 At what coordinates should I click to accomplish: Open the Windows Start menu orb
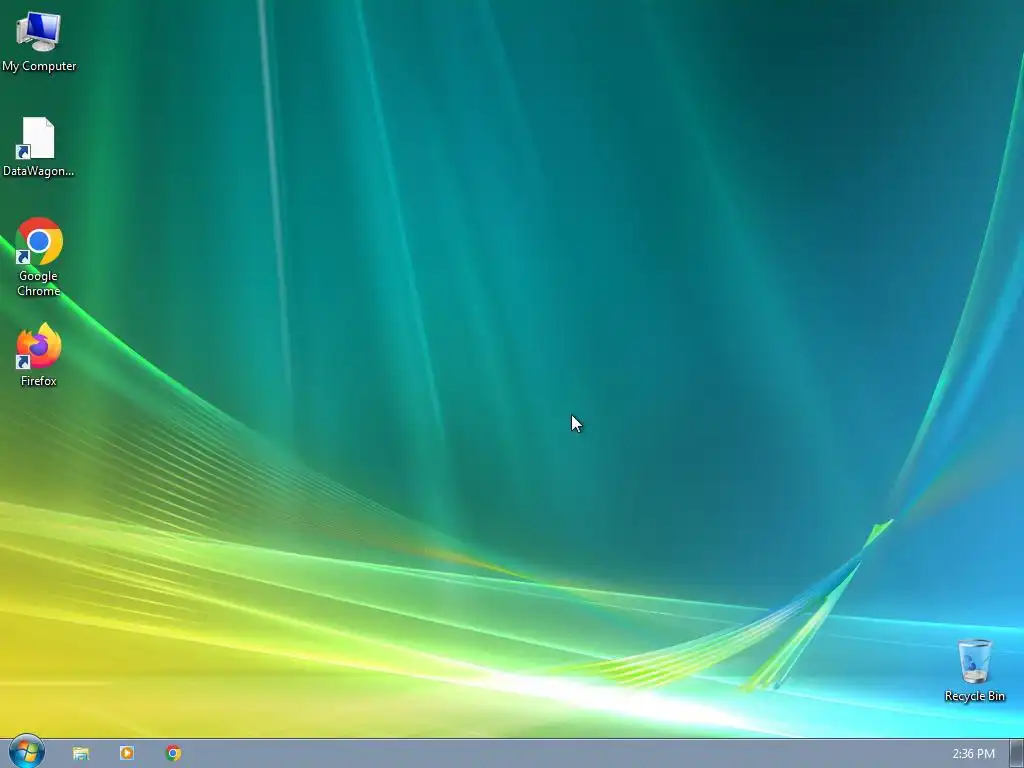pos(27,752)
